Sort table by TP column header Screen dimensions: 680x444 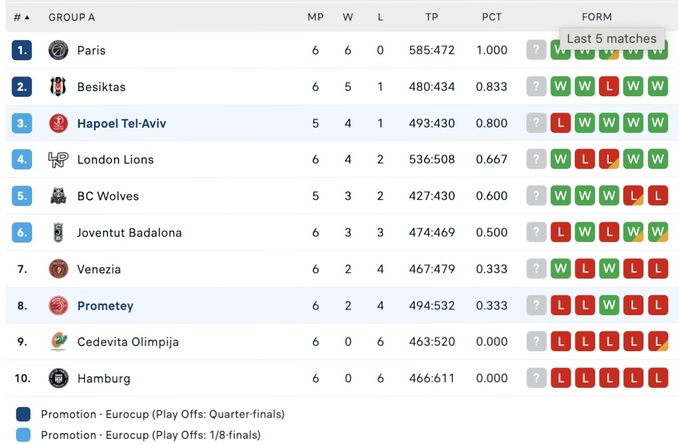432,17
